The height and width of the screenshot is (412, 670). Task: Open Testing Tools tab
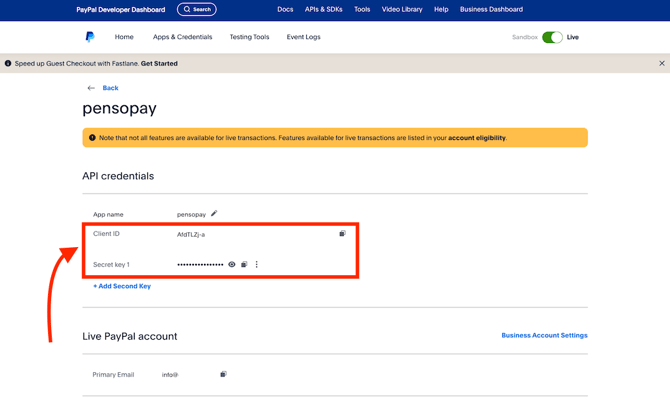tap(250, 37)
